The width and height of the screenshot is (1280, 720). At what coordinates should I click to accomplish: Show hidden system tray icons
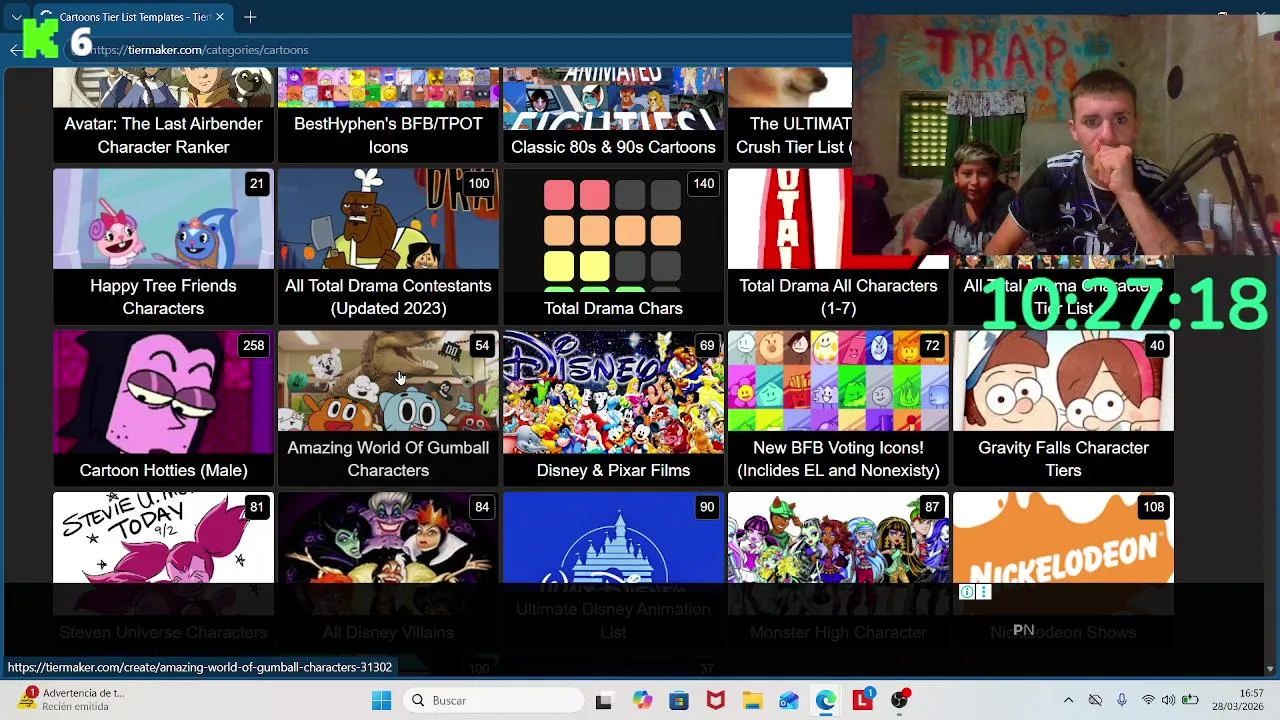1068,701
